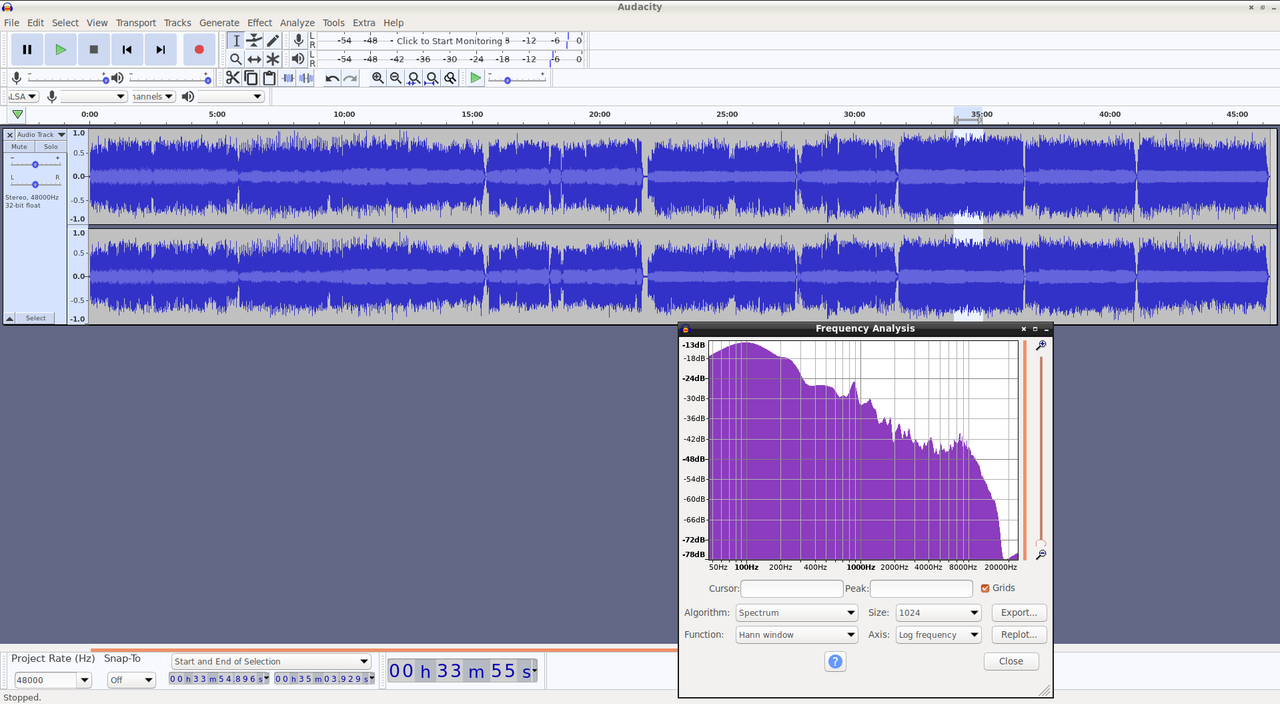Select the Selection (I-beam) tool

236,40
